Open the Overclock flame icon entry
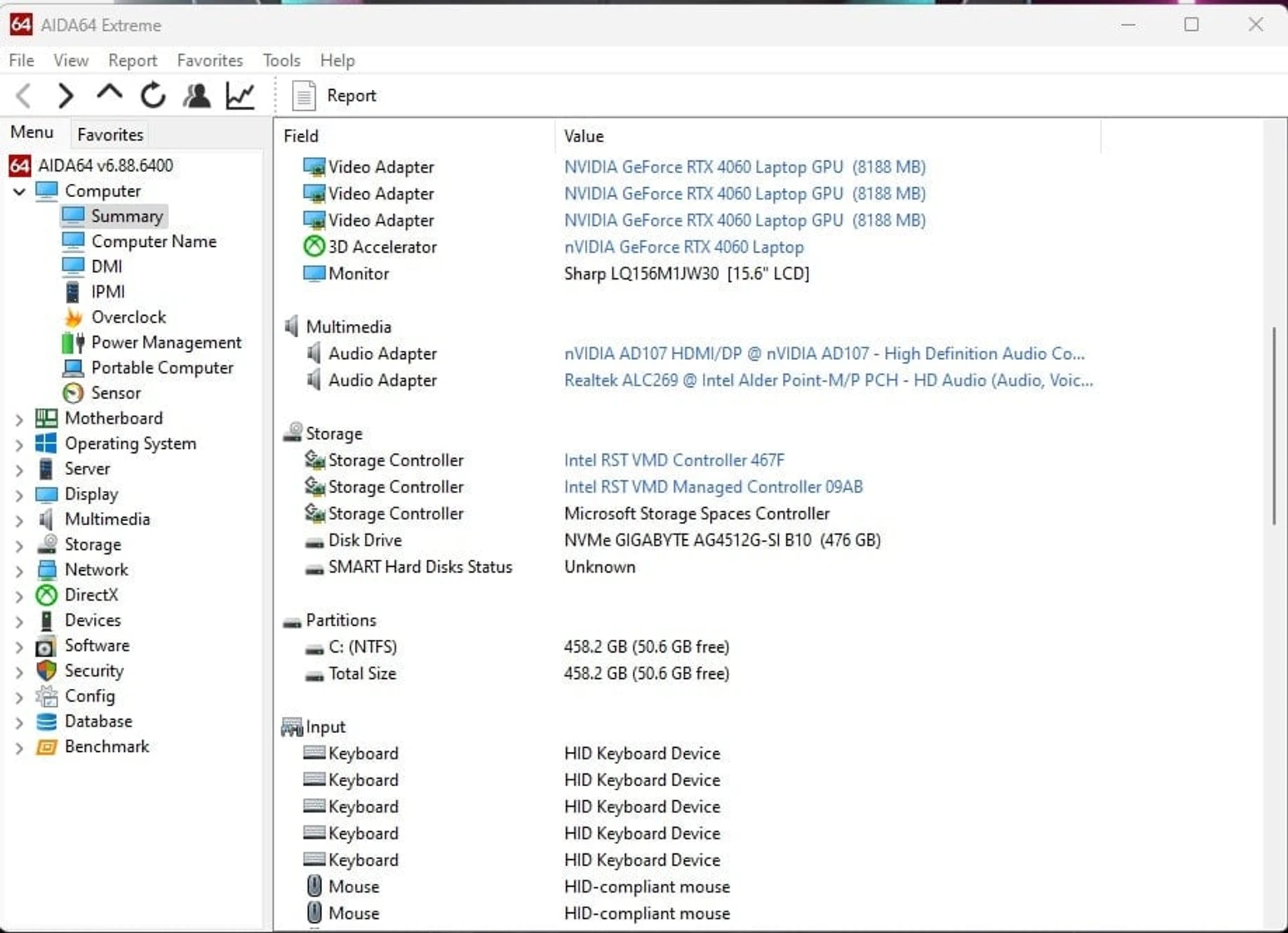This screenshot has height=933, width=1288. point(73,317)
